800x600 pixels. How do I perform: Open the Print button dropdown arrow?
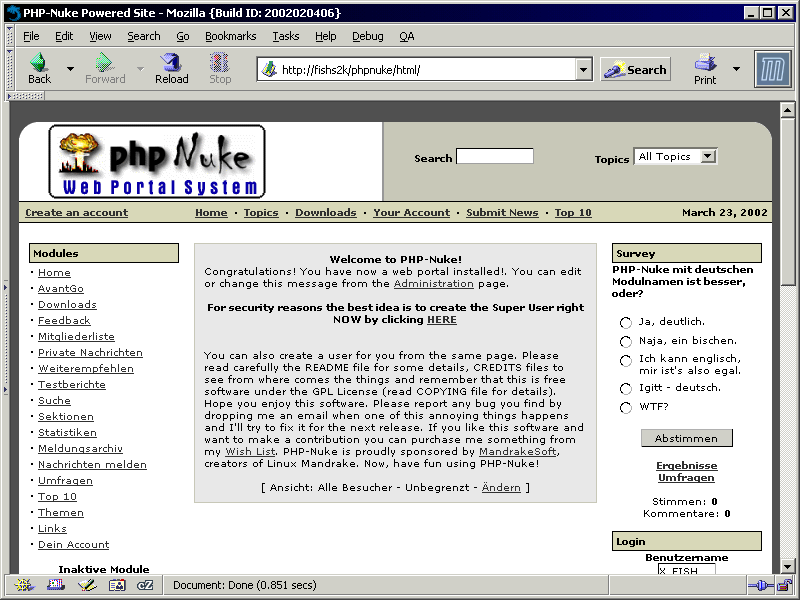tap(736, 68)
